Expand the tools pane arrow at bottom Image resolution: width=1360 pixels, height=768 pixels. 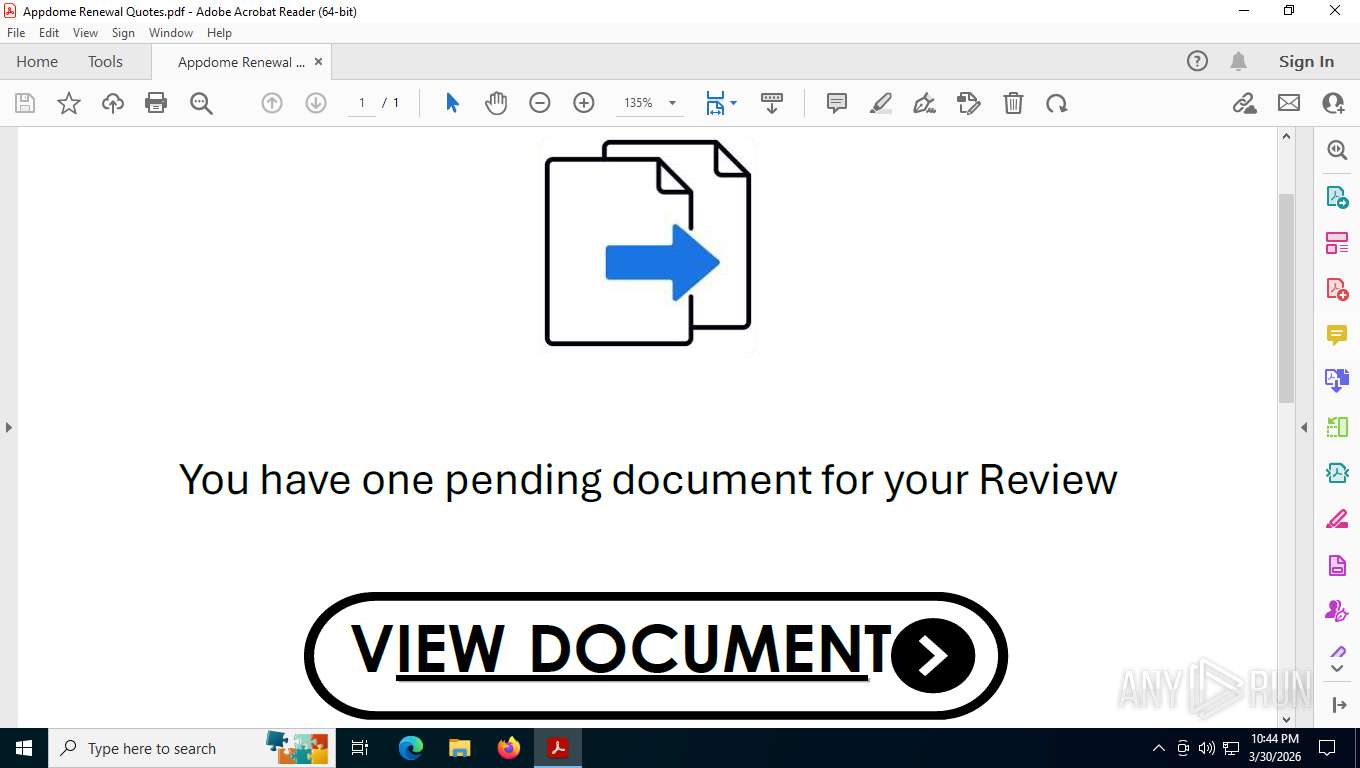click(1339, 705)
